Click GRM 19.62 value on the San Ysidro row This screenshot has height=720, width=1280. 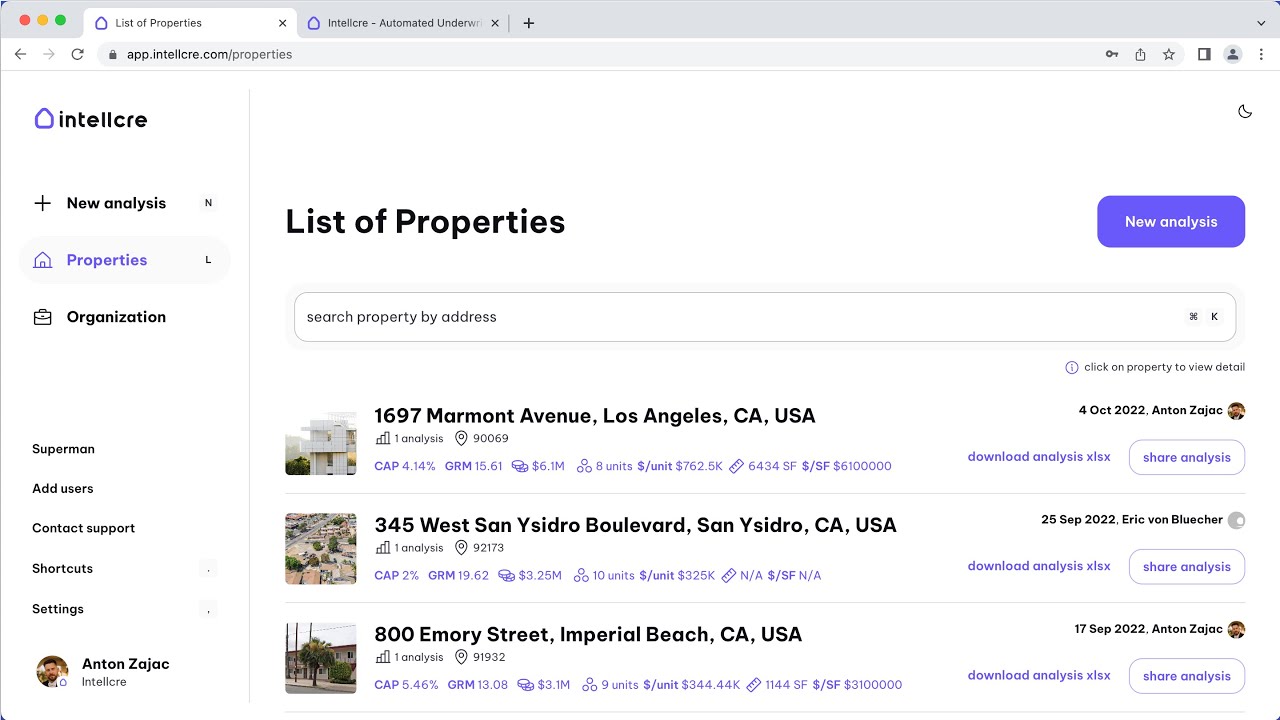click(459, 575)
